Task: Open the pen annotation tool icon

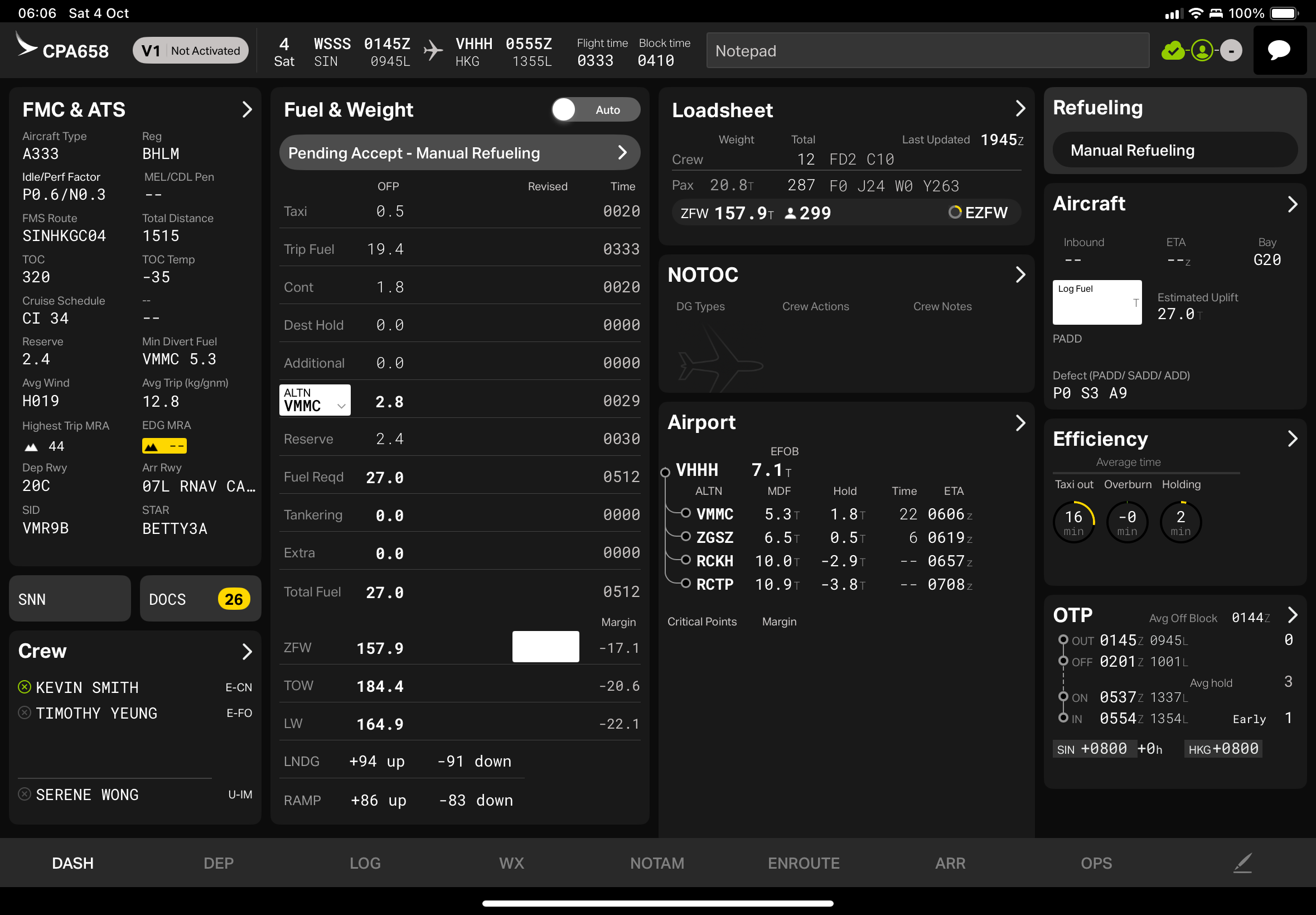Action: [1242, 863]
